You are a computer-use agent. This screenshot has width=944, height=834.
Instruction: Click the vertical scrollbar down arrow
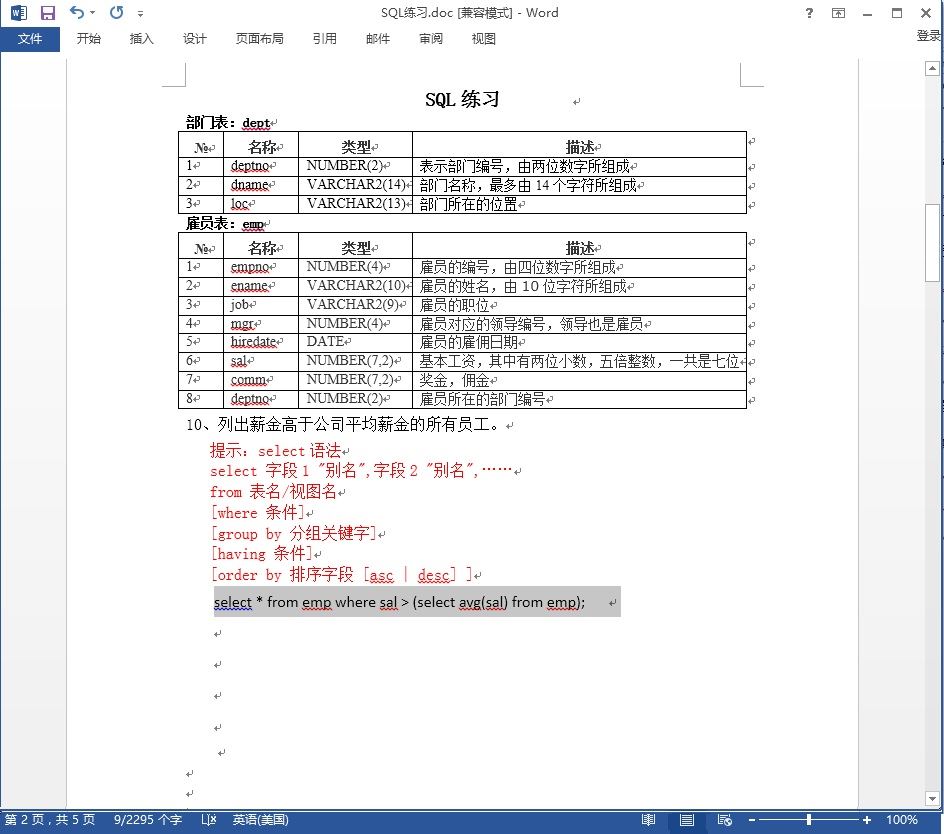pyautogui.click(x=932, y=798)
